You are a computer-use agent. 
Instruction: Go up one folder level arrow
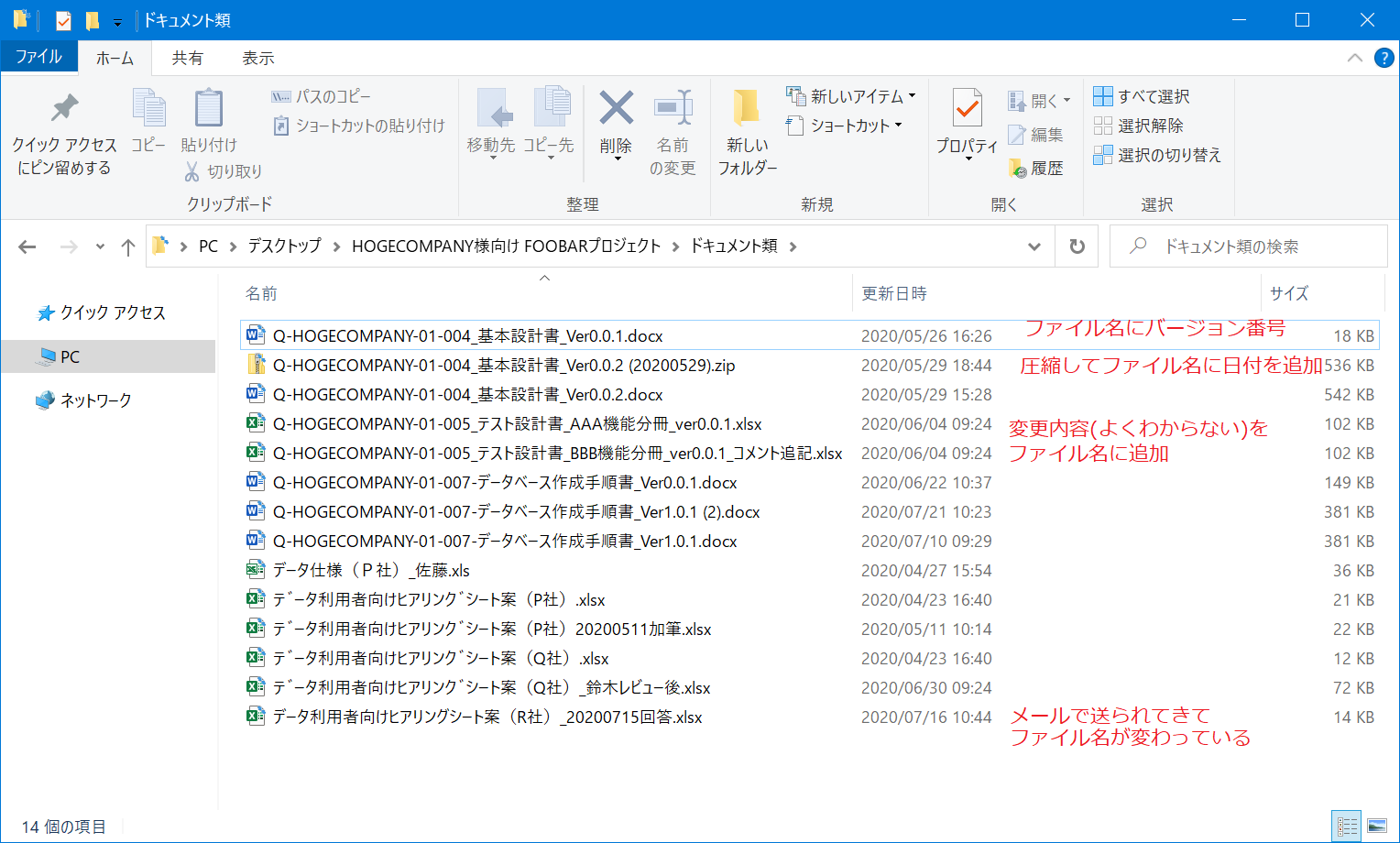(128, 246)
